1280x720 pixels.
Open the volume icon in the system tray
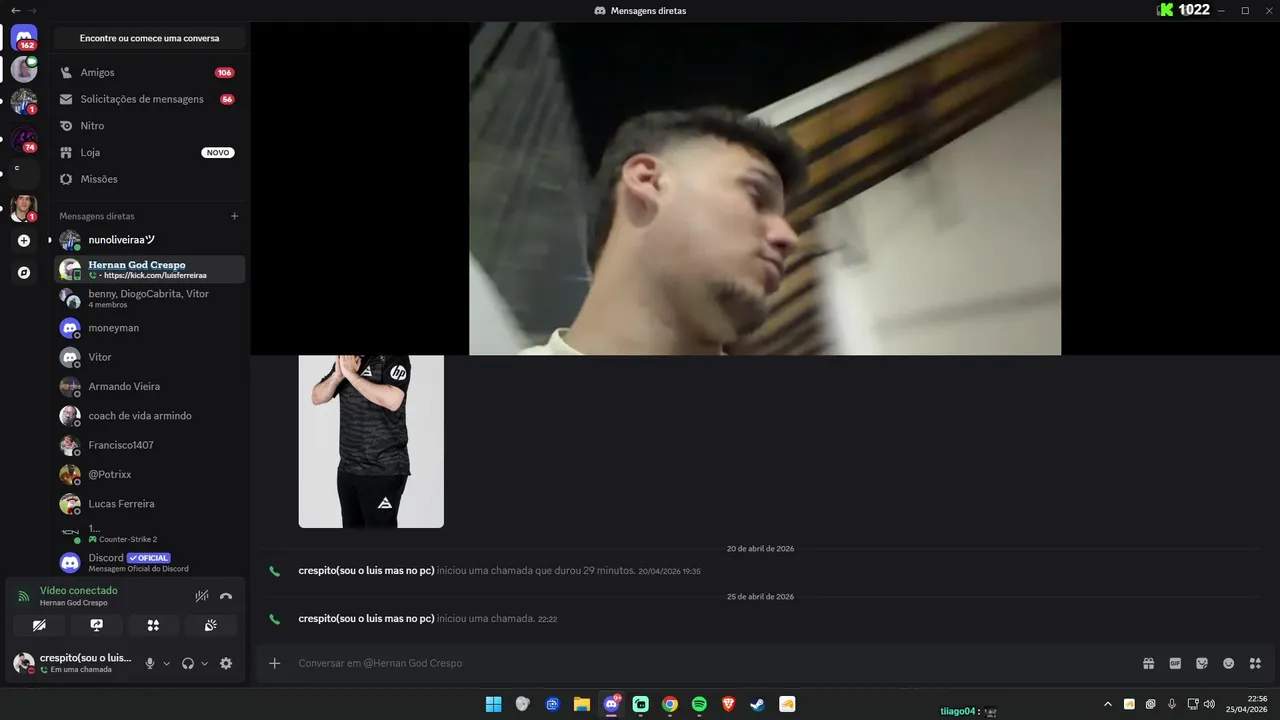point(1209,704)
